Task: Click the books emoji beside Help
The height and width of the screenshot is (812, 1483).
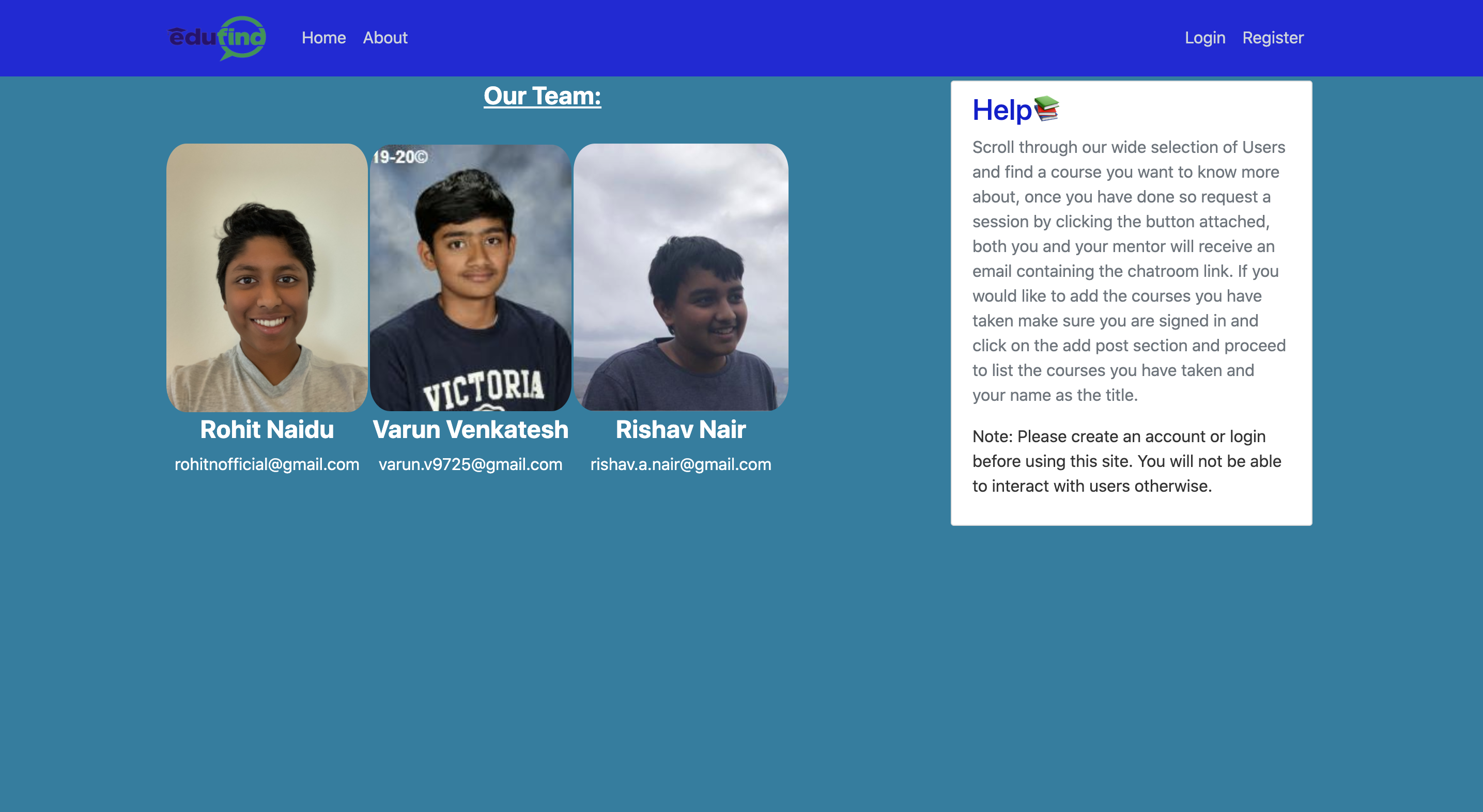Action: [1046, 109]
